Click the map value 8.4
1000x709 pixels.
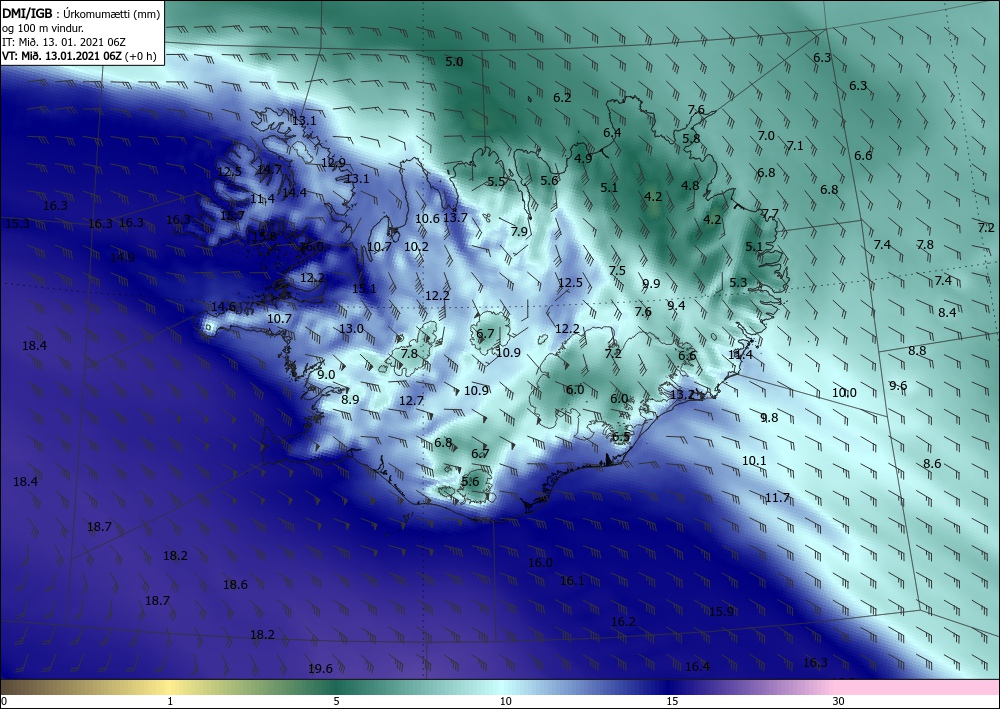pyautogui.click(x=947, y=312)
